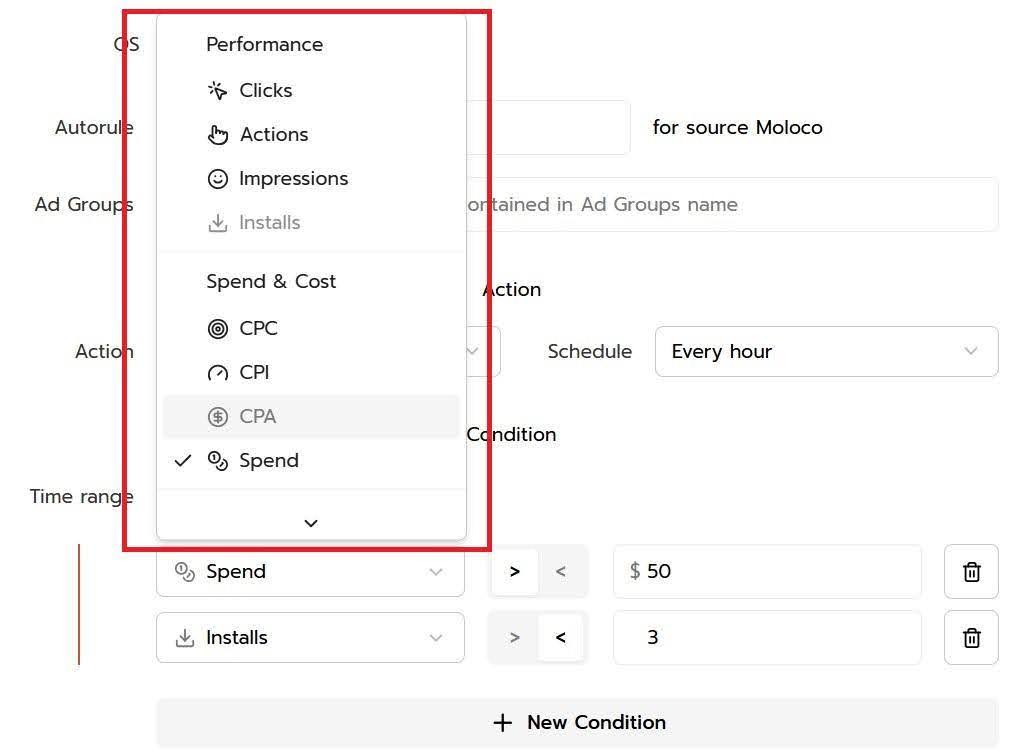The width and height of the screenshot is (1031, 752).
Task: Open the Spend metric dropdown
Action: point(310,572)
